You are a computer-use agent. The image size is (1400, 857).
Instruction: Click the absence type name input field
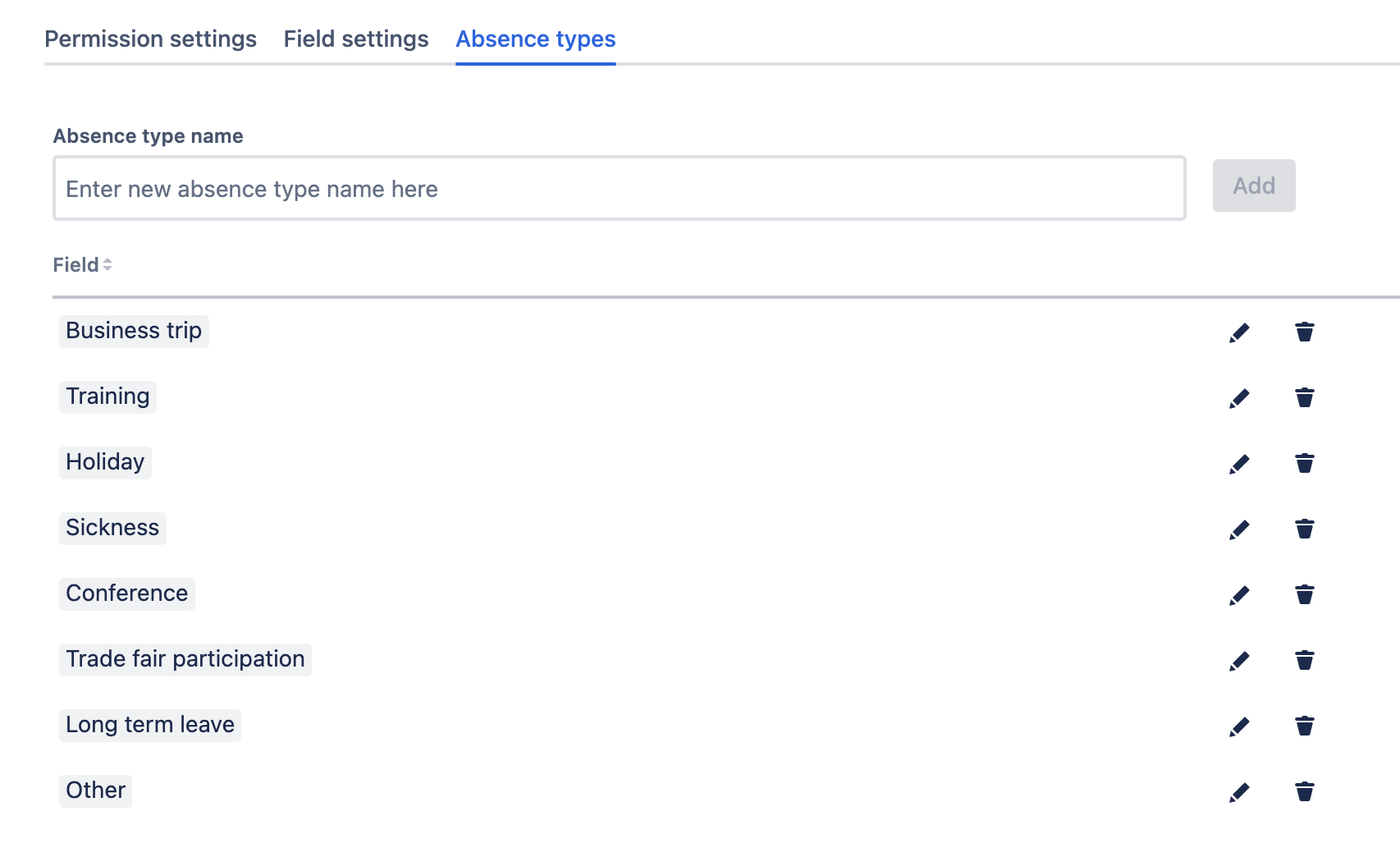(x=619, y=188)
